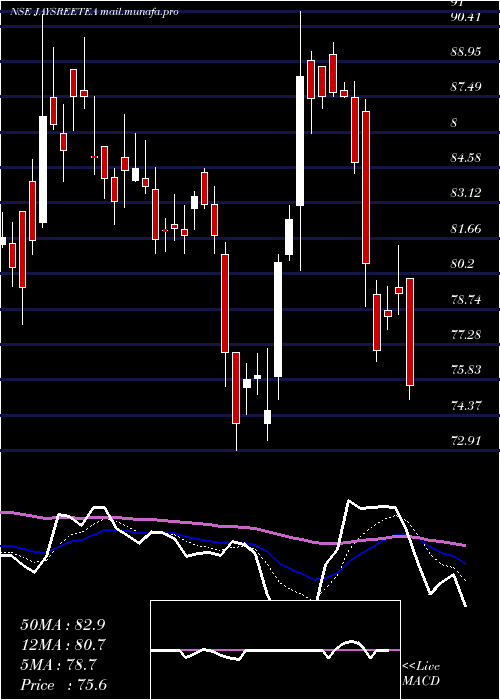This screenshot has height=700, width=500.
Task: Click the 84.58 price axis label
Action: (x=466, y=158)
